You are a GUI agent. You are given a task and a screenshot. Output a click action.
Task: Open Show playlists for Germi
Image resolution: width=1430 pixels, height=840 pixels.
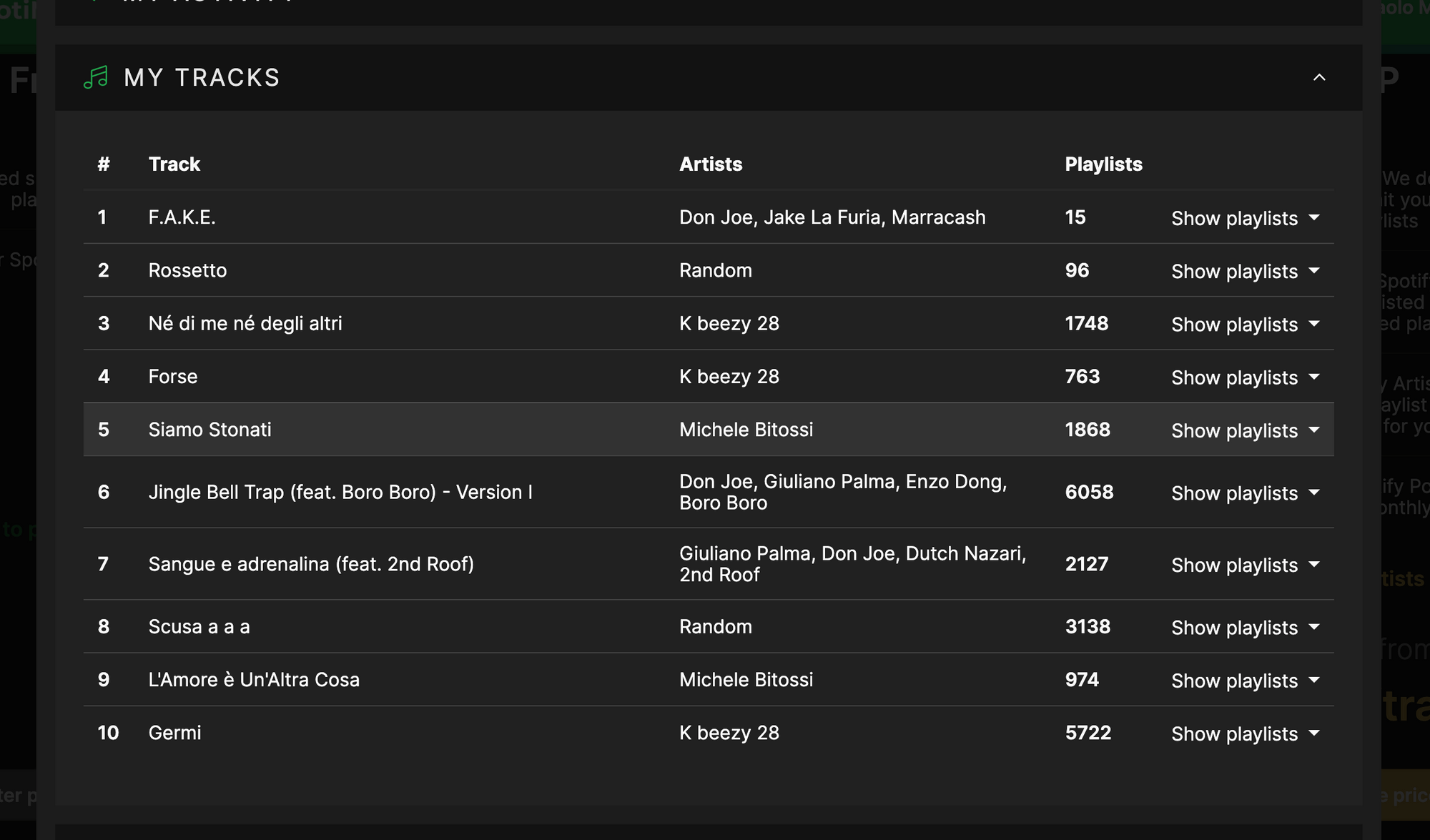coord(1245,733)
